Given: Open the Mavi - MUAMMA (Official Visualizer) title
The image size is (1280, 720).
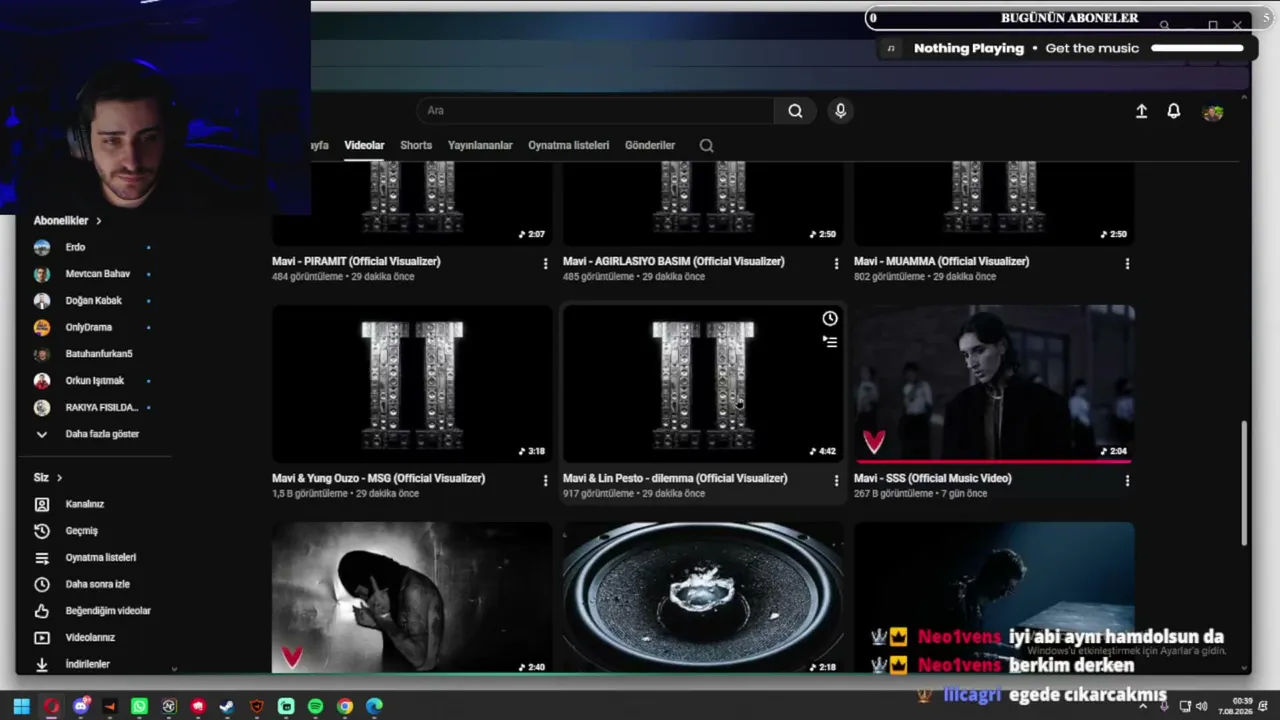Looking at the screenshot, I should point(941,262).
